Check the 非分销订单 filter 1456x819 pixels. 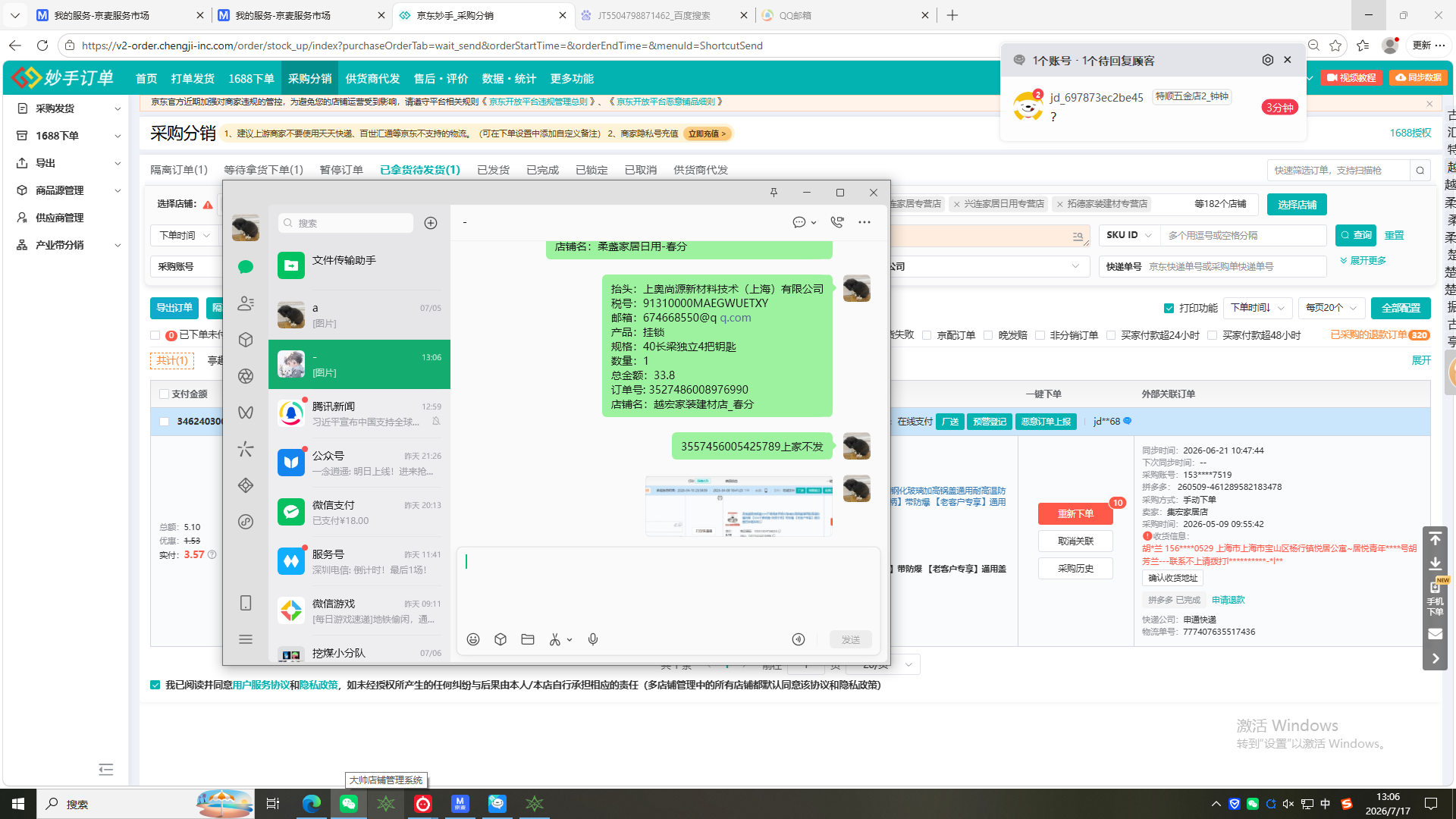[x=1040, y=335]
